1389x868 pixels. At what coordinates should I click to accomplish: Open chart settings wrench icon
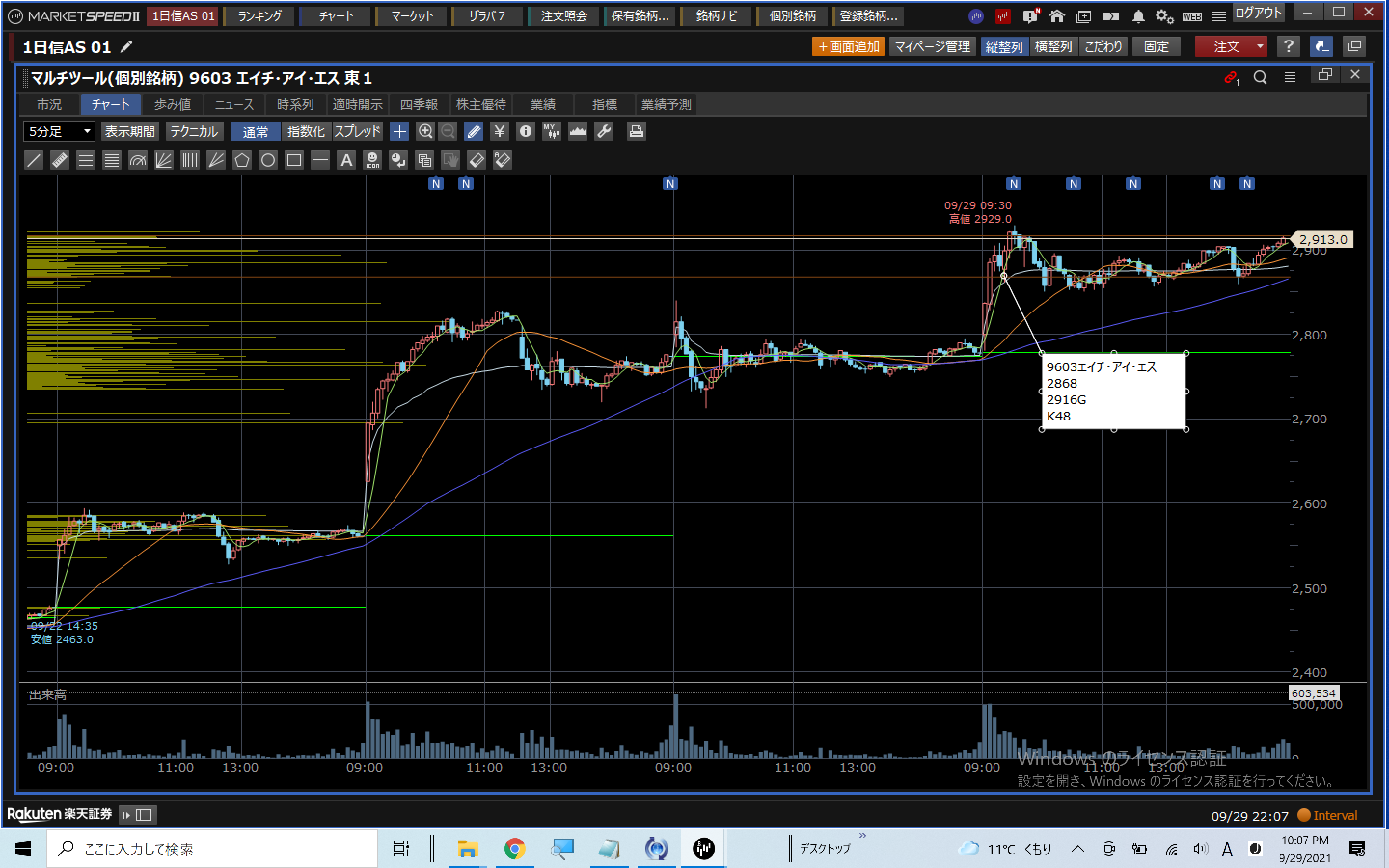tap(604, 132)
